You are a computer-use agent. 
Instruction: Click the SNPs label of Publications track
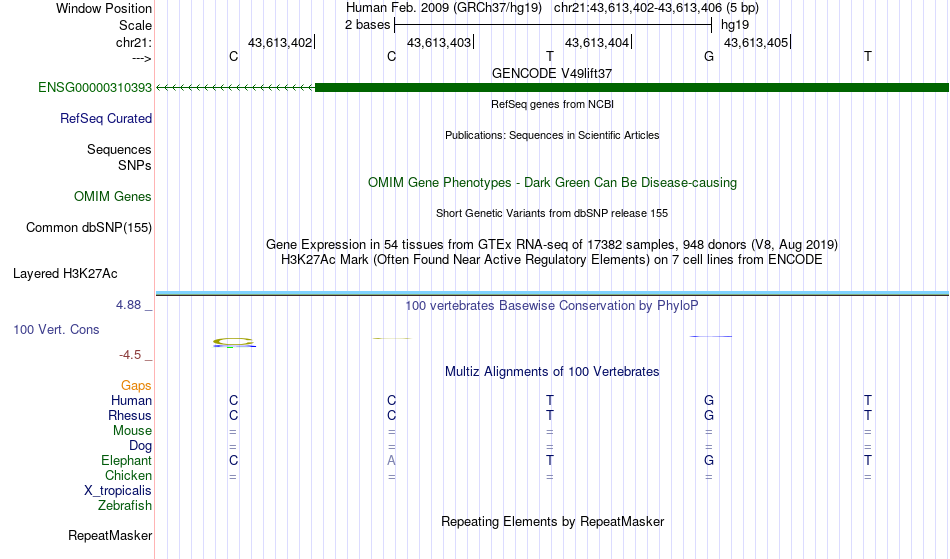pyautogui.click(x=135, y=165)
